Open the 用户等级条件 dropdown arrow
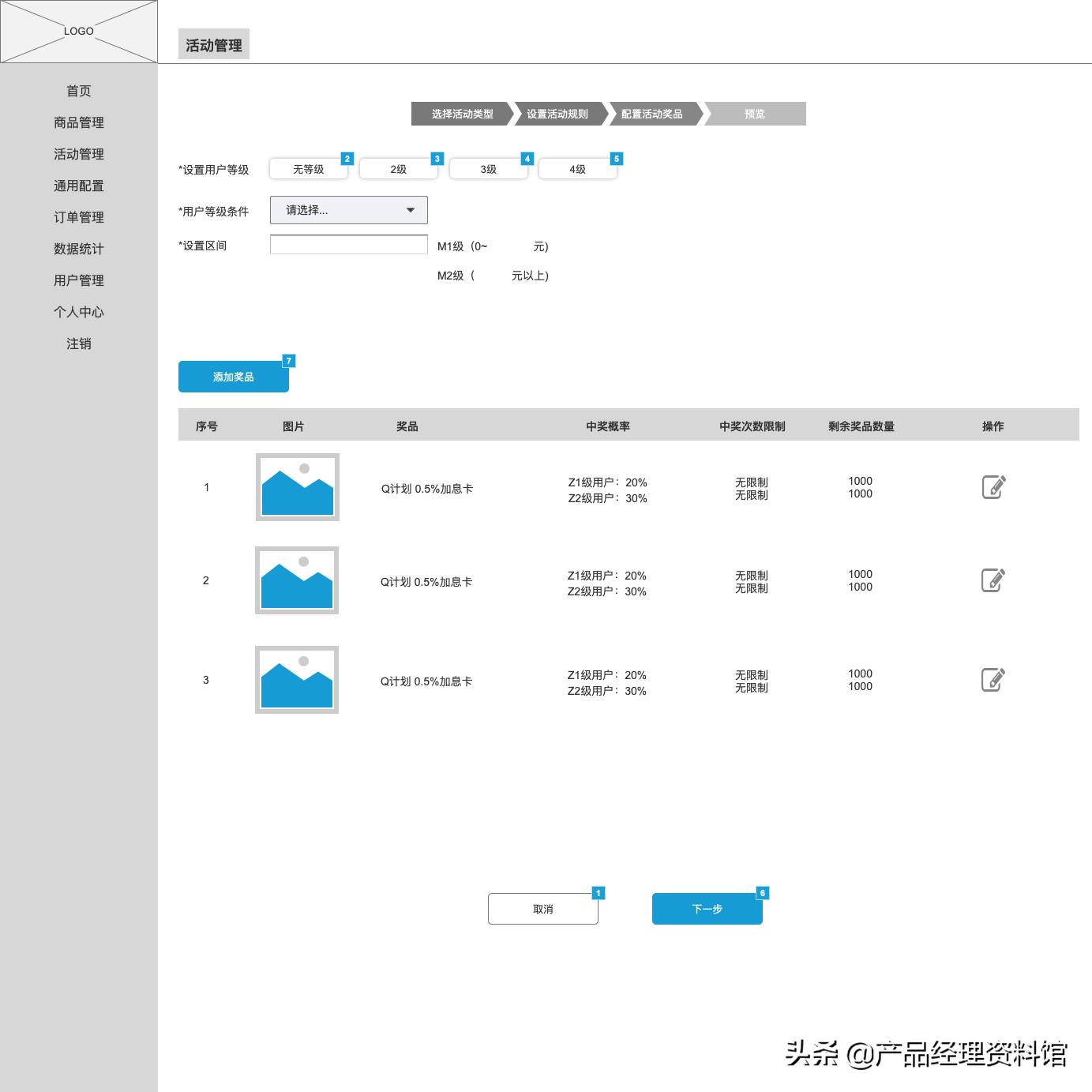 click(x=410, y=209)
